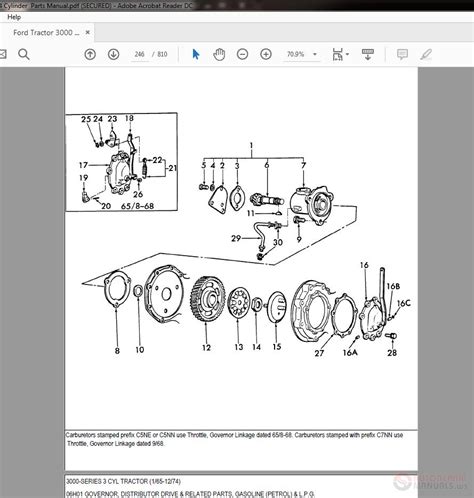Go to next page arrow
Image resolution: width=474 pixels, height=498 pixels.
pos(113,54)
